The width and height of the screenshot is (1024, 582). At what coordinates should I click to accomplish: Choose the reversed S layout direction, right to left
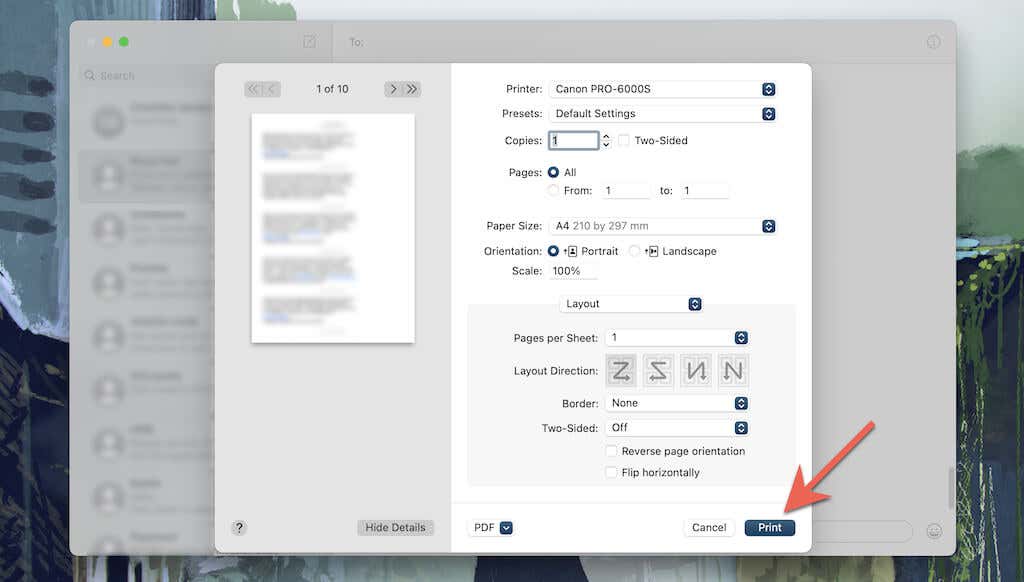(x=658, y=371)
